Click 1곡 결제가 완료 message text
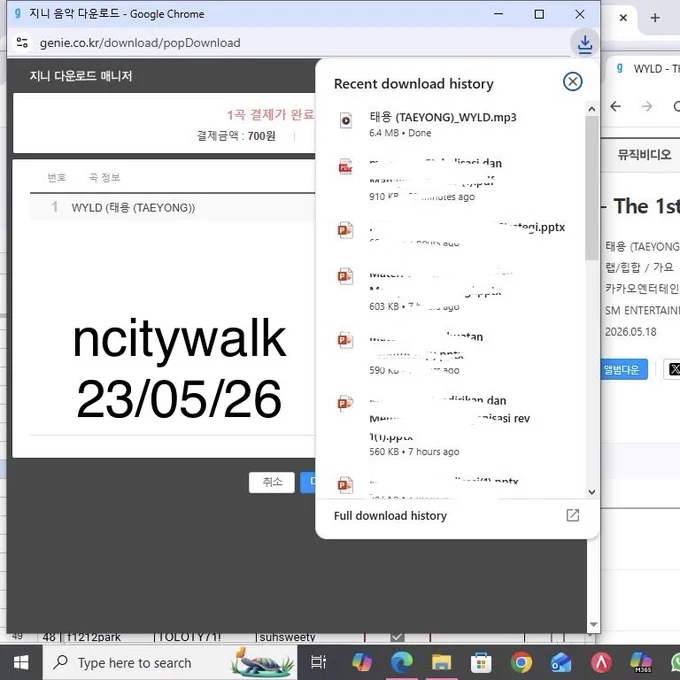 271,114
